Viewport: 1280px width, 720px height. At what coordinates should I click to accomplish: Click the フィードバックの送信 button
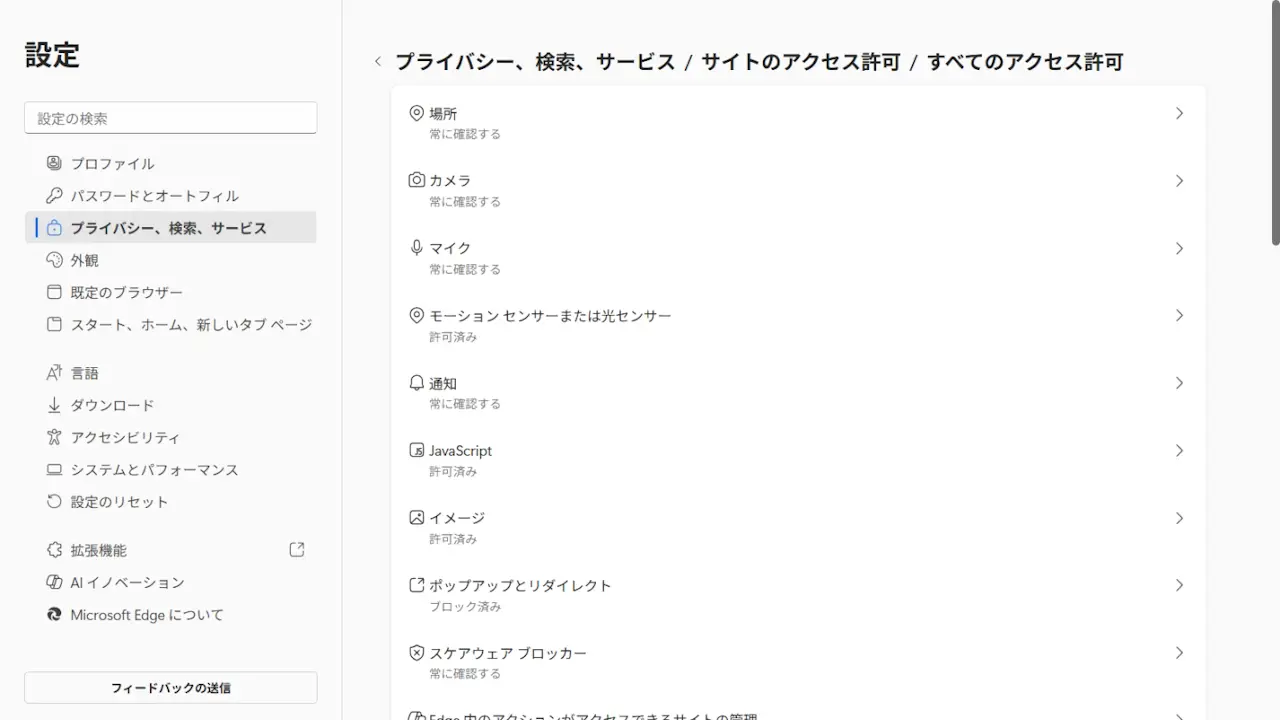click(170, 688)
